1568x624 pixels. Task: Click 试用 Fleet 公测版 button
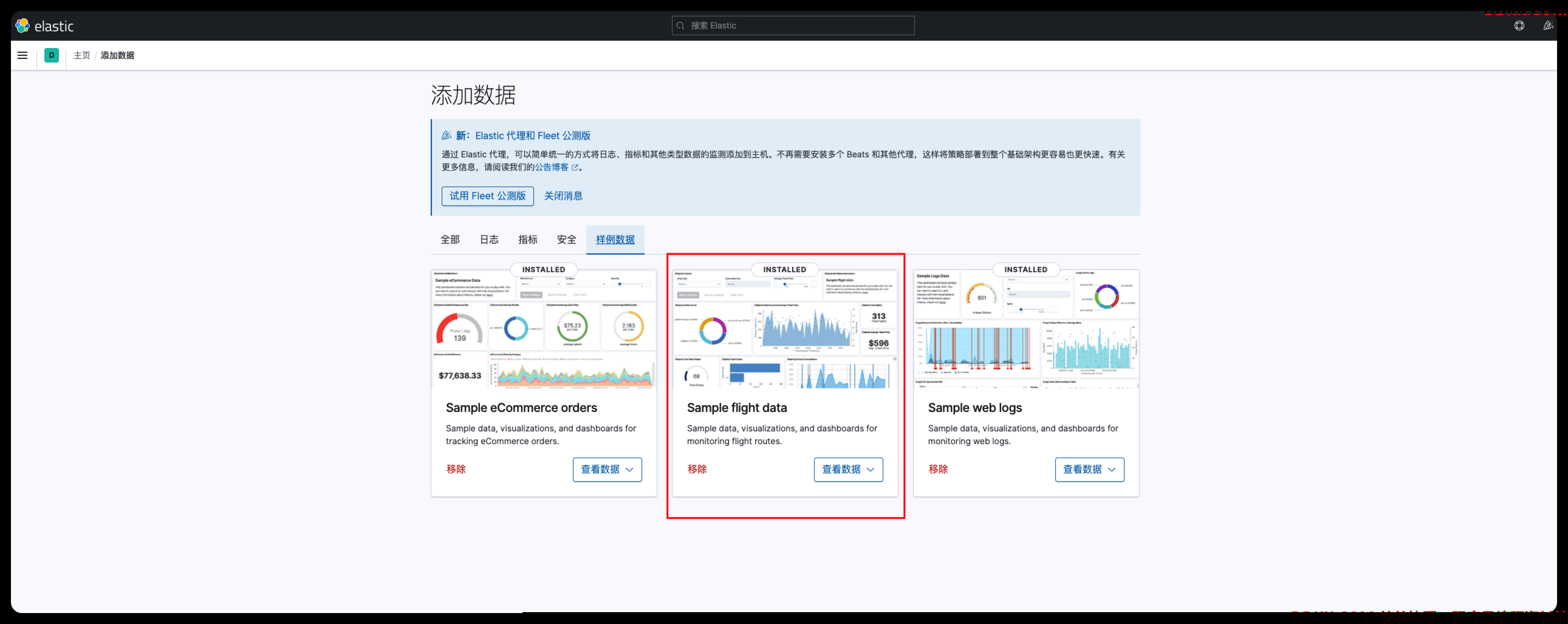click(x=488, y=196)
